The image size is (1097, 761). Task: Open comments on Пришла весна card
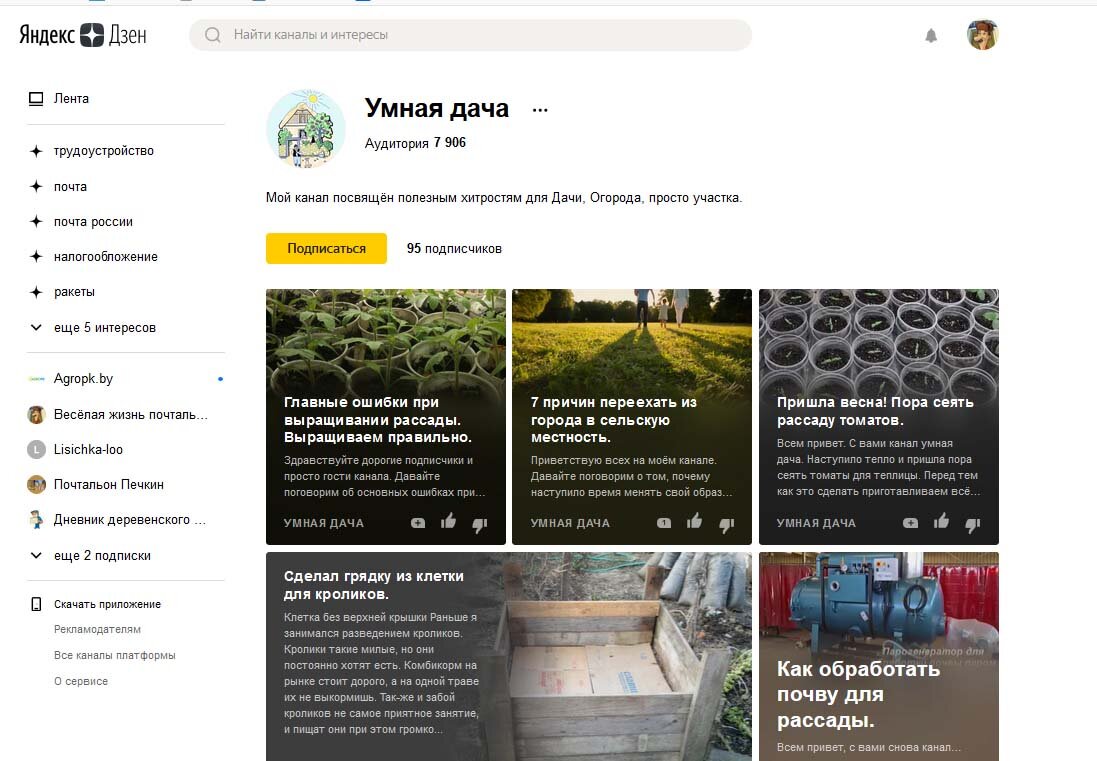[x=910, y=522]
